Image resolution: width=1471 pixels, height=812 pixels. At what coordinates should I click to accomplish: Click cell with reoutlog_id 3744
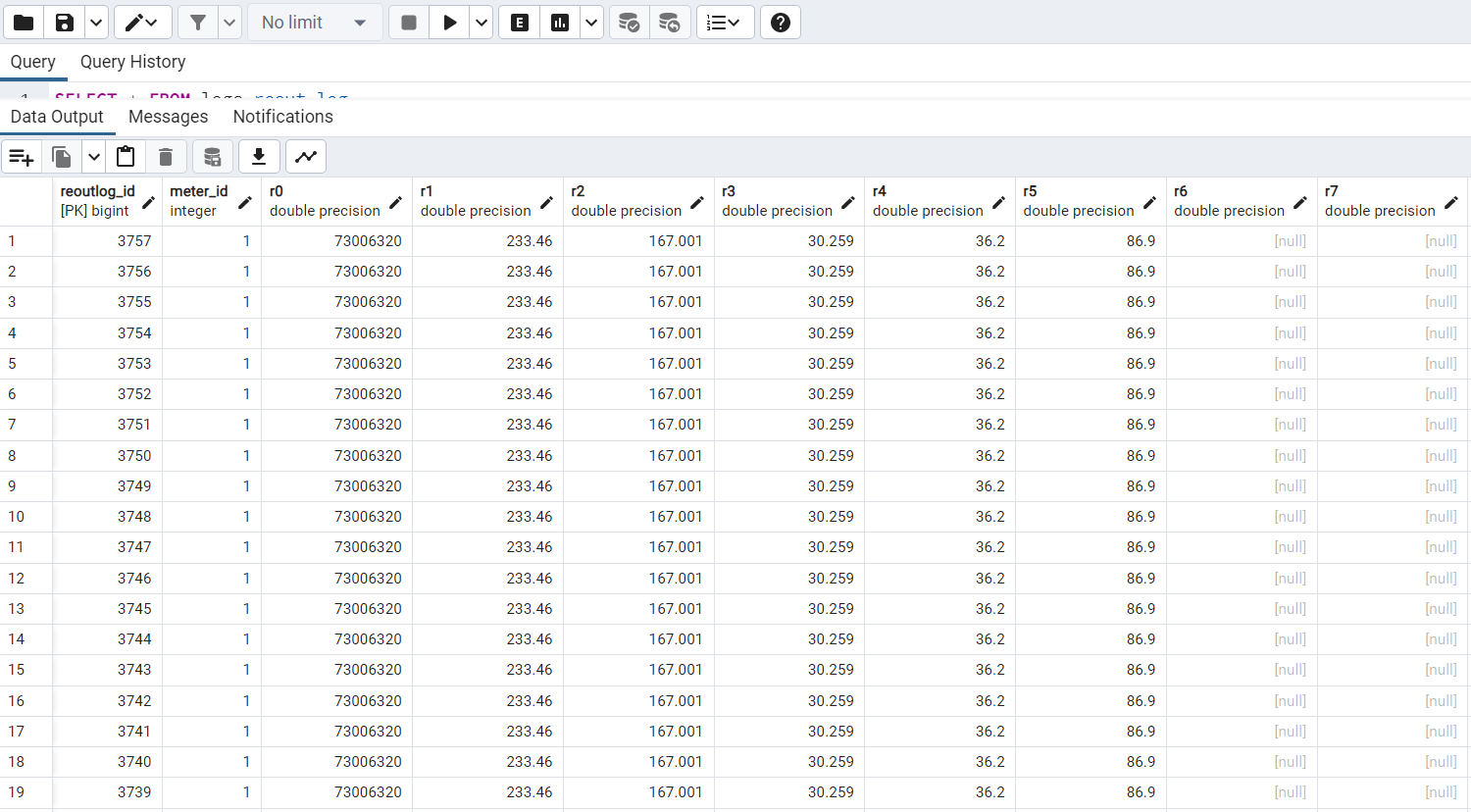[x=108, y=639]
